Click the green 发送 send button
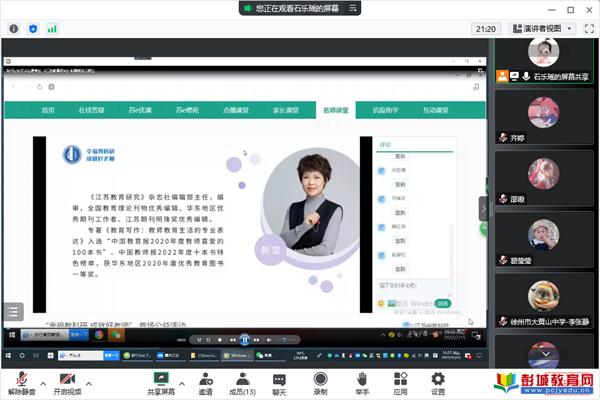The width and height of the screenshot is (600, 400). (442, 304)
